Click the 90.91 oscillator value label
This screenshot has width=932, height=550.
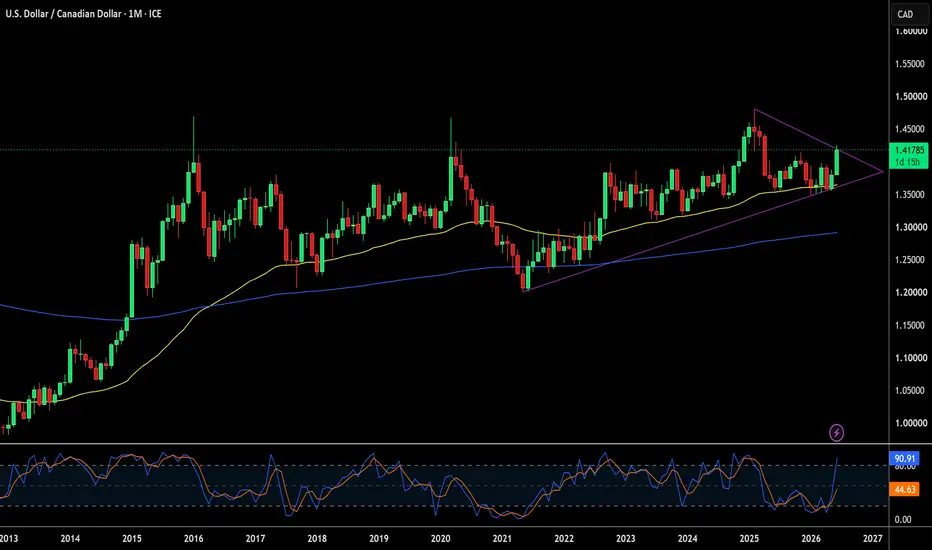click(905, 458)
